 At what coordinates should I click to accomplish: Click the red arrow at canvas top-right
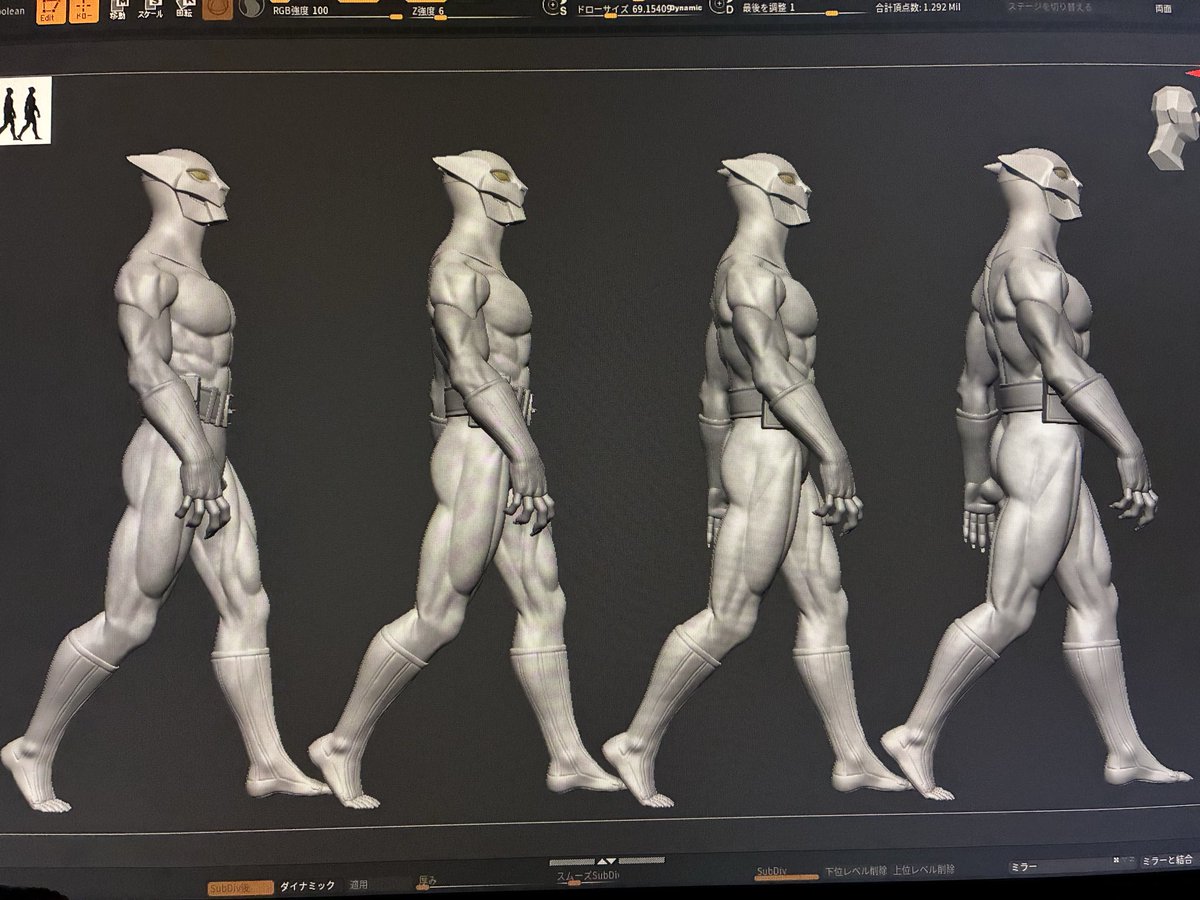(x=1192, y=73)
